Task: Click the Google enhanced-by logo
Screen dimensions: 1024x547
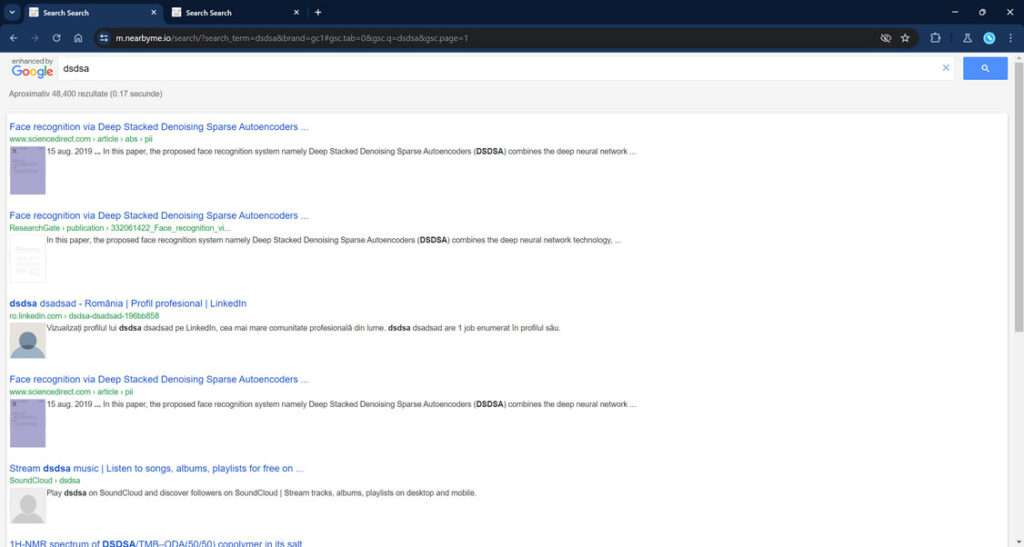Action: pyautogui.click(x=32, y=68)
